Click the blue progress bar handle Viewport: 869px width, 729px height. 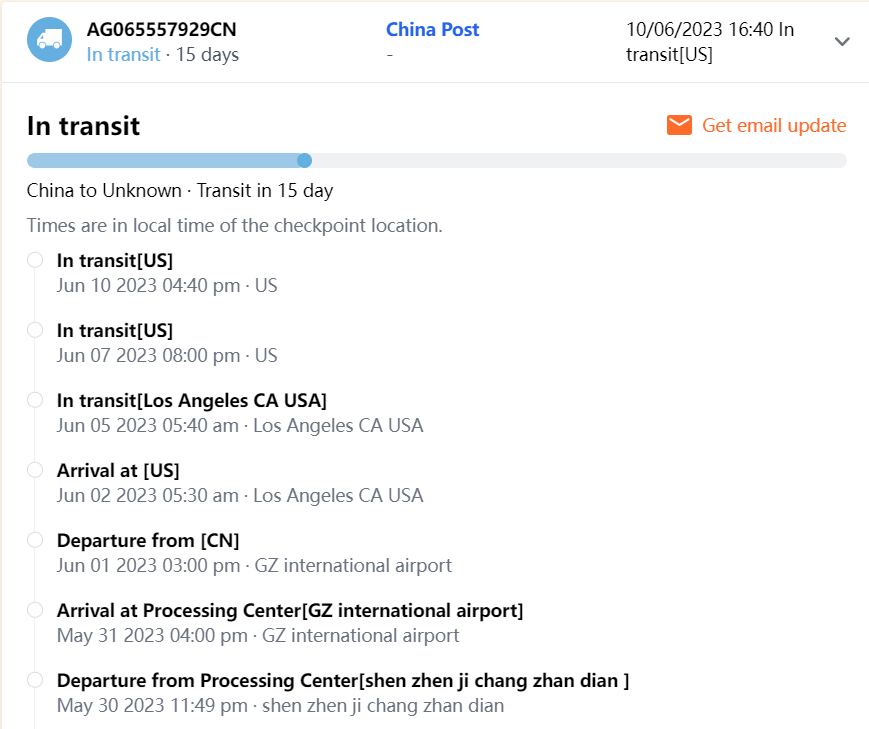[305, 160]
